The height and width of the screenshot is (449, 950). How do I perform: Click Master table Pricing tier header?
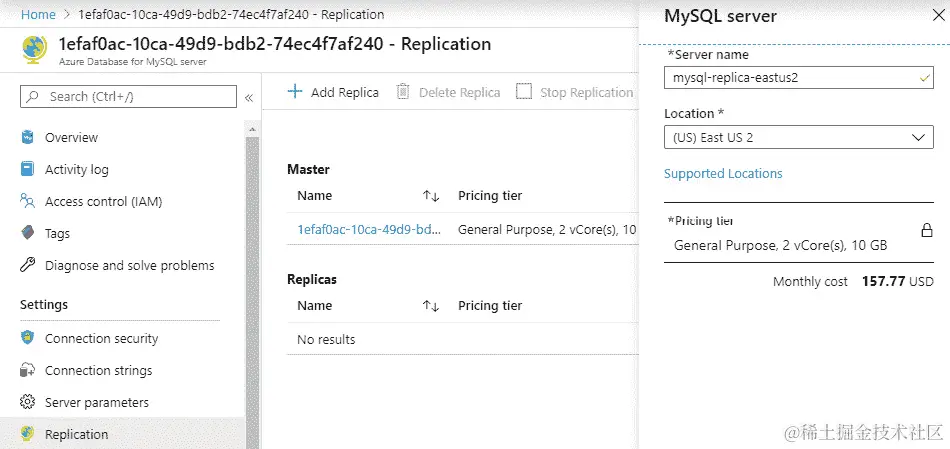[x=490, y=196]
